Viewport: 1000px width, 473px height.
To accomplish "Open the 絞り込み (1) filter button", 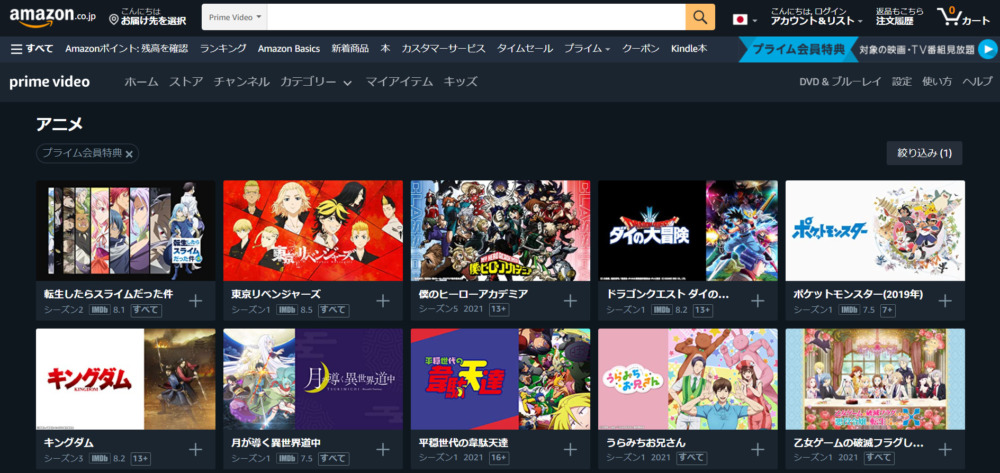I will (x=924, y=153).
